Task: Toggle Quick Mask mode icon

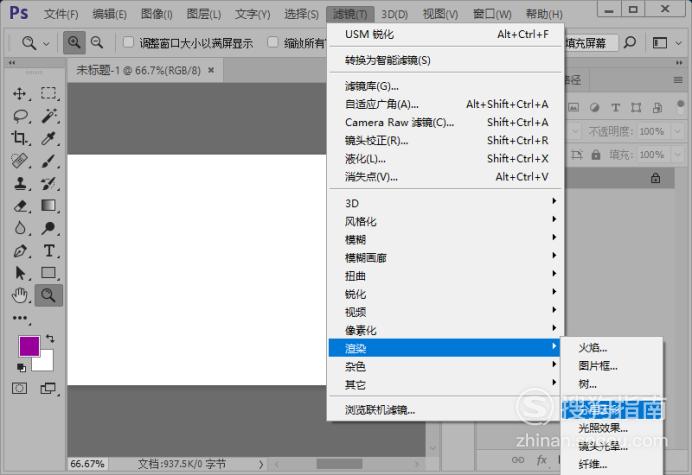Action: (19, 388)
